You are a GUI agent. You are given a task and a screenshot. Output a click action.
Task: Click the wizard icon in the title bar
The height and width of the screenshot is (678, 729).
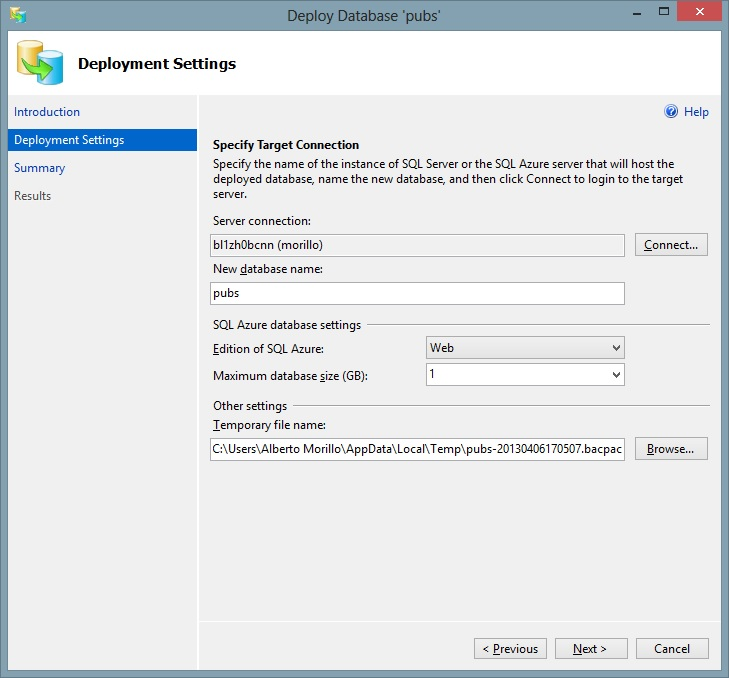pyautogui.click(x=18, y=15)
